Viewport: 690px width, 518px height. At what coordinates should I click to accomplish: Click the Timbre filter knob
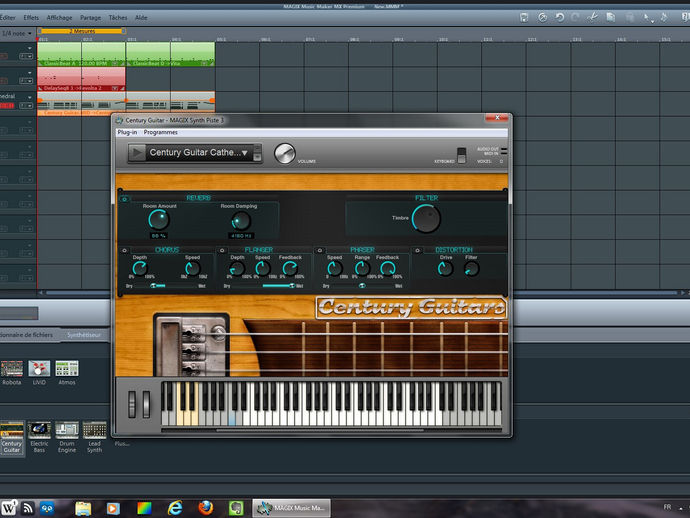(426, 218)
